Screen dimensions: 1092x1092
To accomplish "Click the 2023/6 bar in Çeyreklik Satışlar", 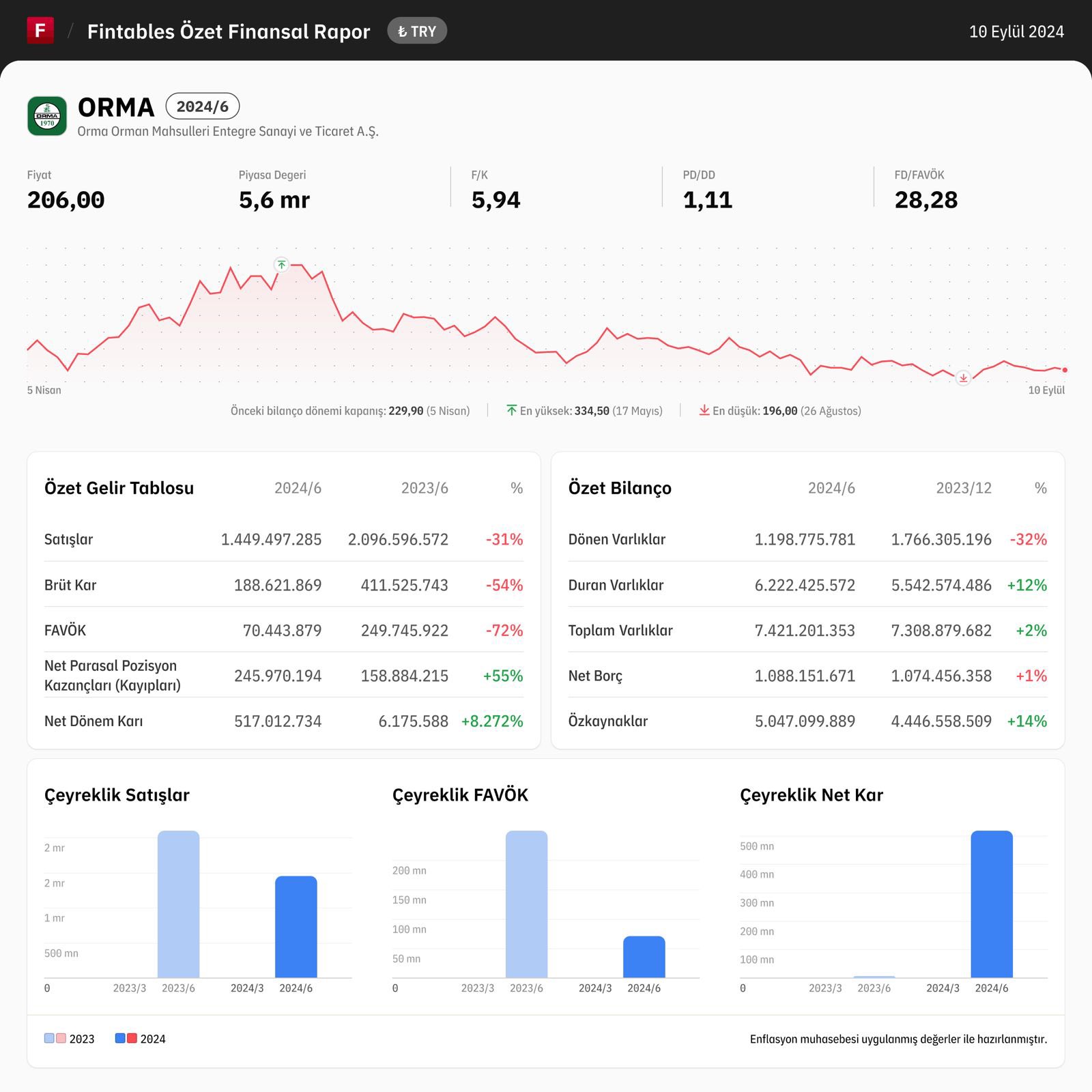I will pos(179,904).
